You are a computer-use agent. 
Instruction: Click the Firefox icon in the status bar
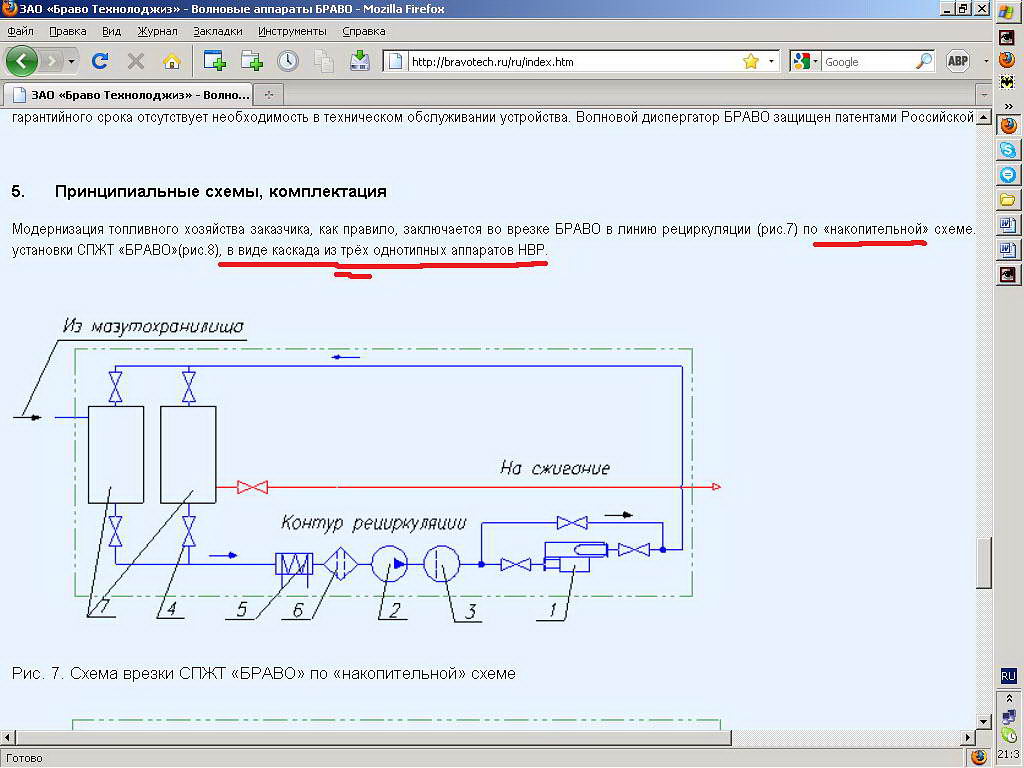pos(978,757)
